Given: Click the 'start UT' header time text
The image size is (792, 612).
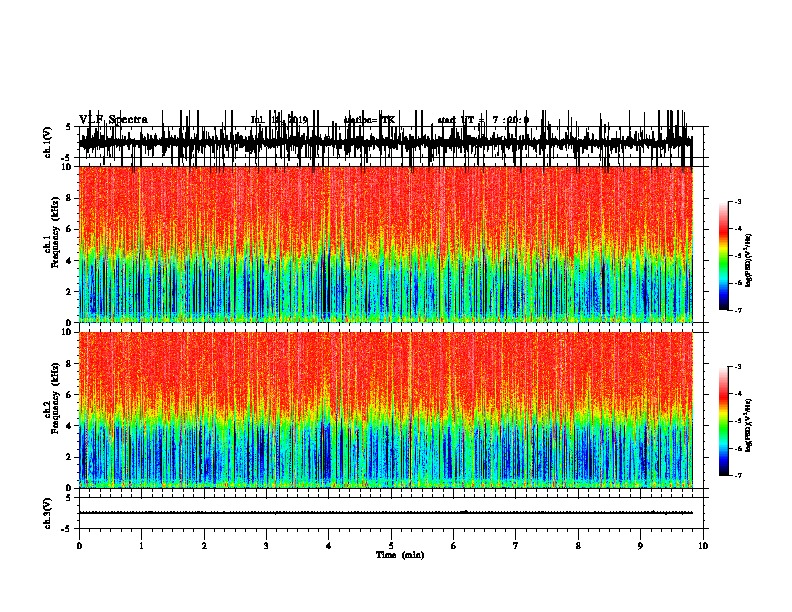Looking at the screenshot, I should [x=483, y=120].
